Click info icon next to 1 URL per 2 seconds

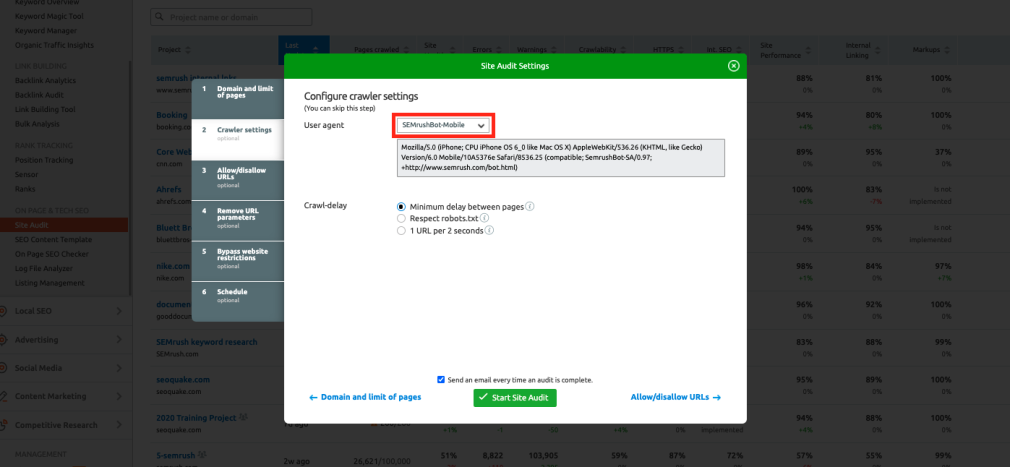click(x=490, y=230)
